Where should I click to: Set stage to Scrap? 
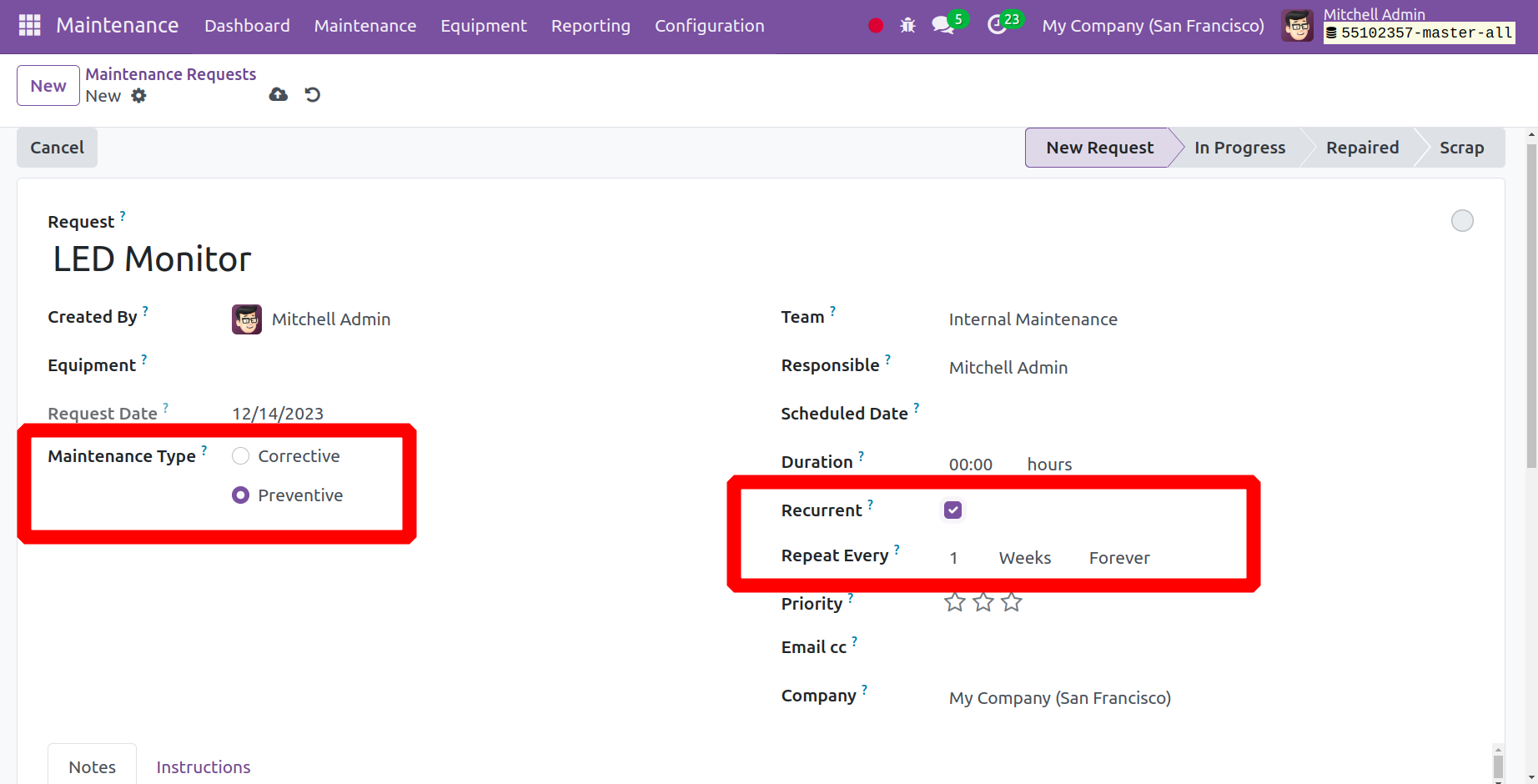1462,148
